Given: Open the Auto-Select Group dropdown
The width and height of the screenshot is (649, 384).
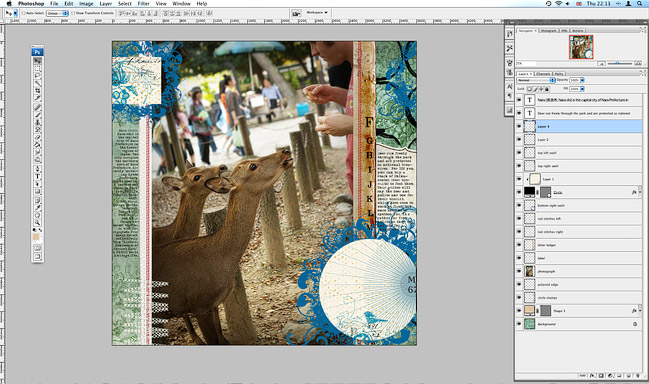Looking at the screenshot, I should point(57,13).
